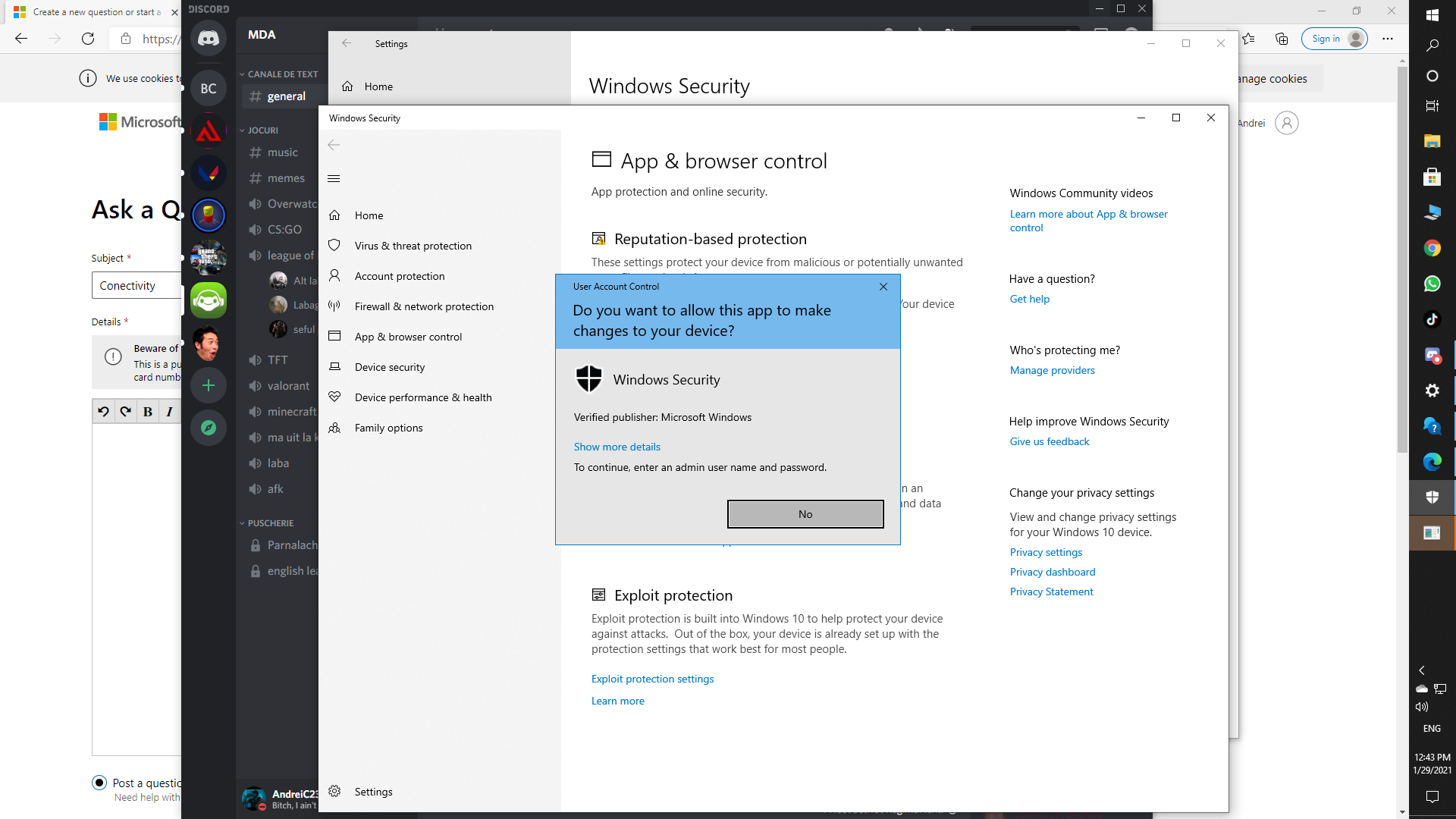Viewport: 1456px width, 819px height.
Task: Open Discord home button
Action: (209, 38)
